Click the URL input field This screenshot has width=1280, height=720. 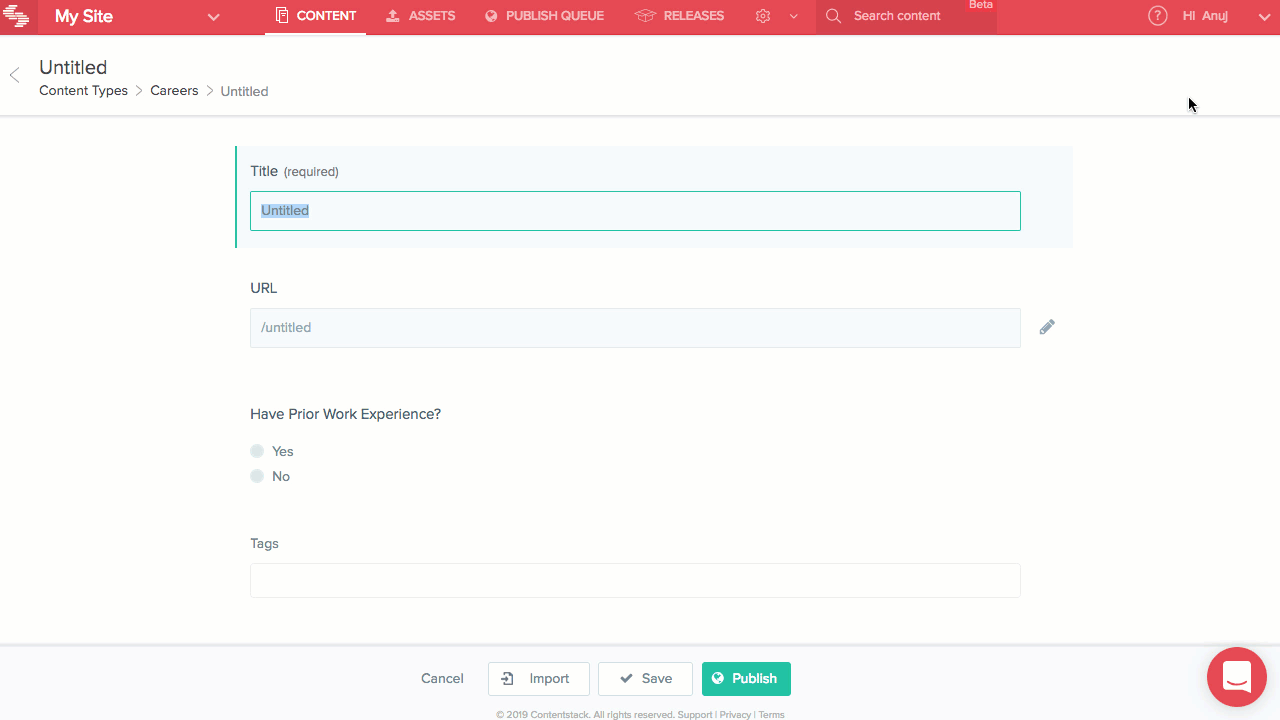click(635, 328)
